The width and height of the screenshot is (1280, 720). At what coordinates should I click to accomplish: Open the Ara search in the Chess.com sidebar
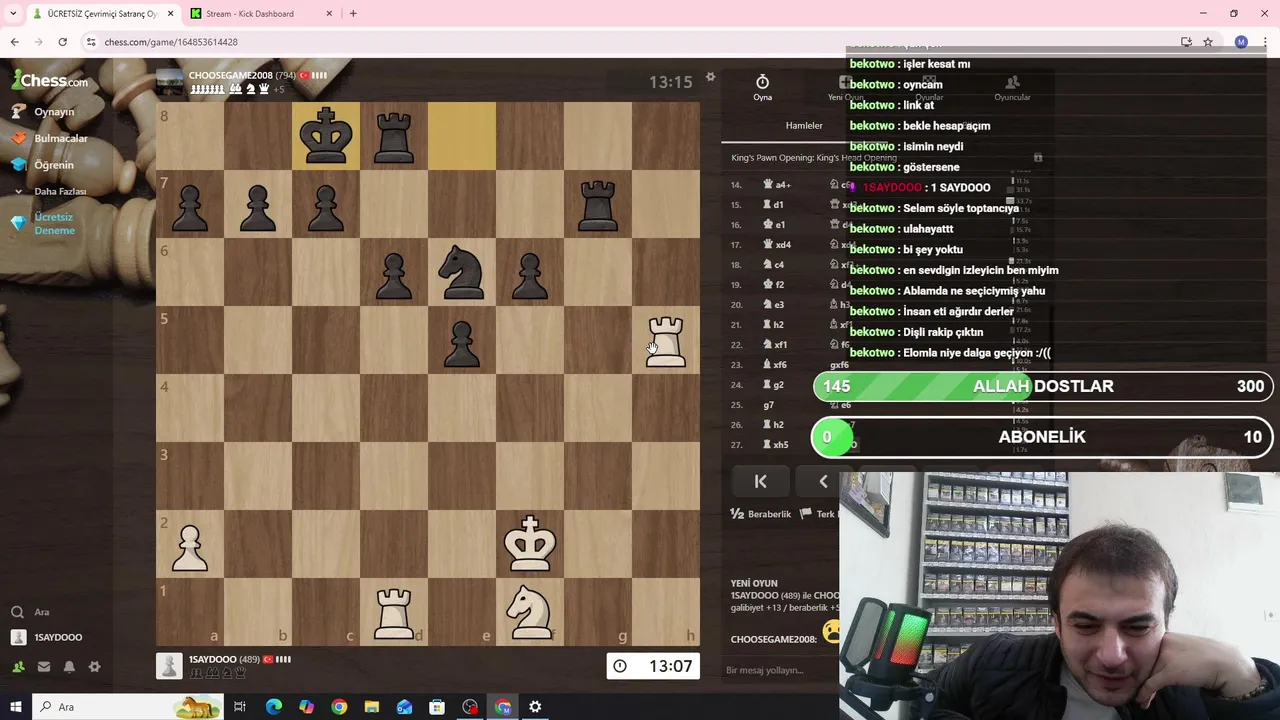coord(30,612)
